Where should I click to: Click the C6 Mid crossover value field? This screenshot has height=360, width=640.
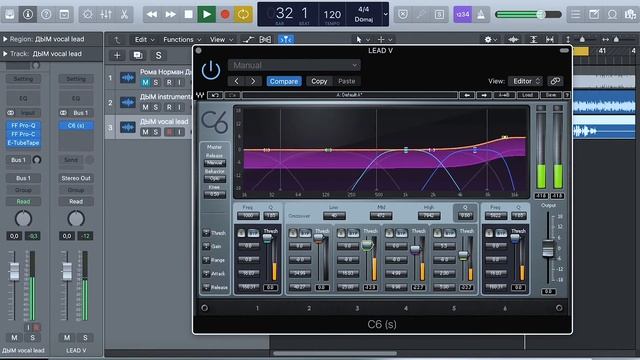(x=381, y=216)
